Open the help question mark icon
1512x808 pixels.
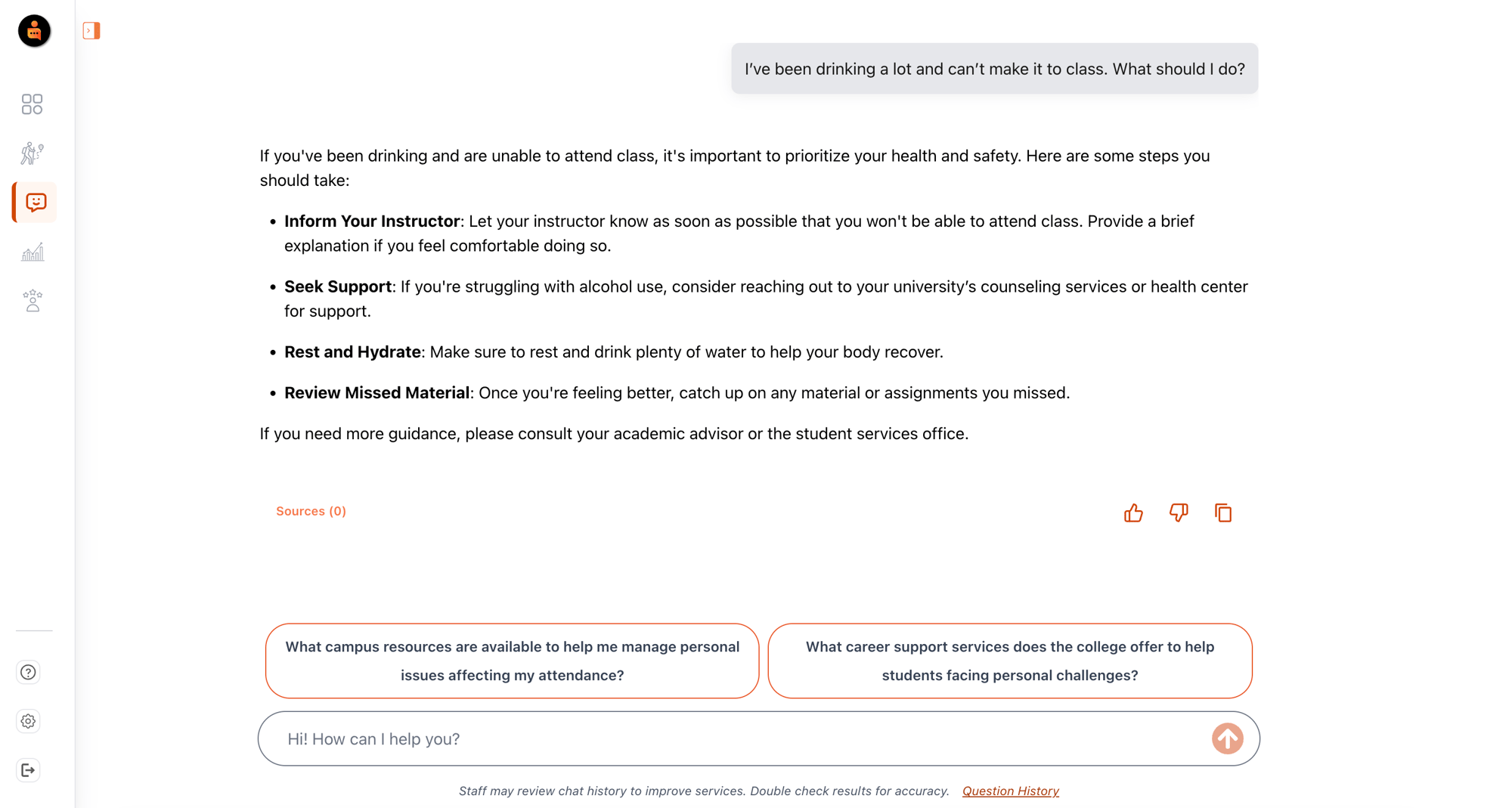(x=28, y=672)
